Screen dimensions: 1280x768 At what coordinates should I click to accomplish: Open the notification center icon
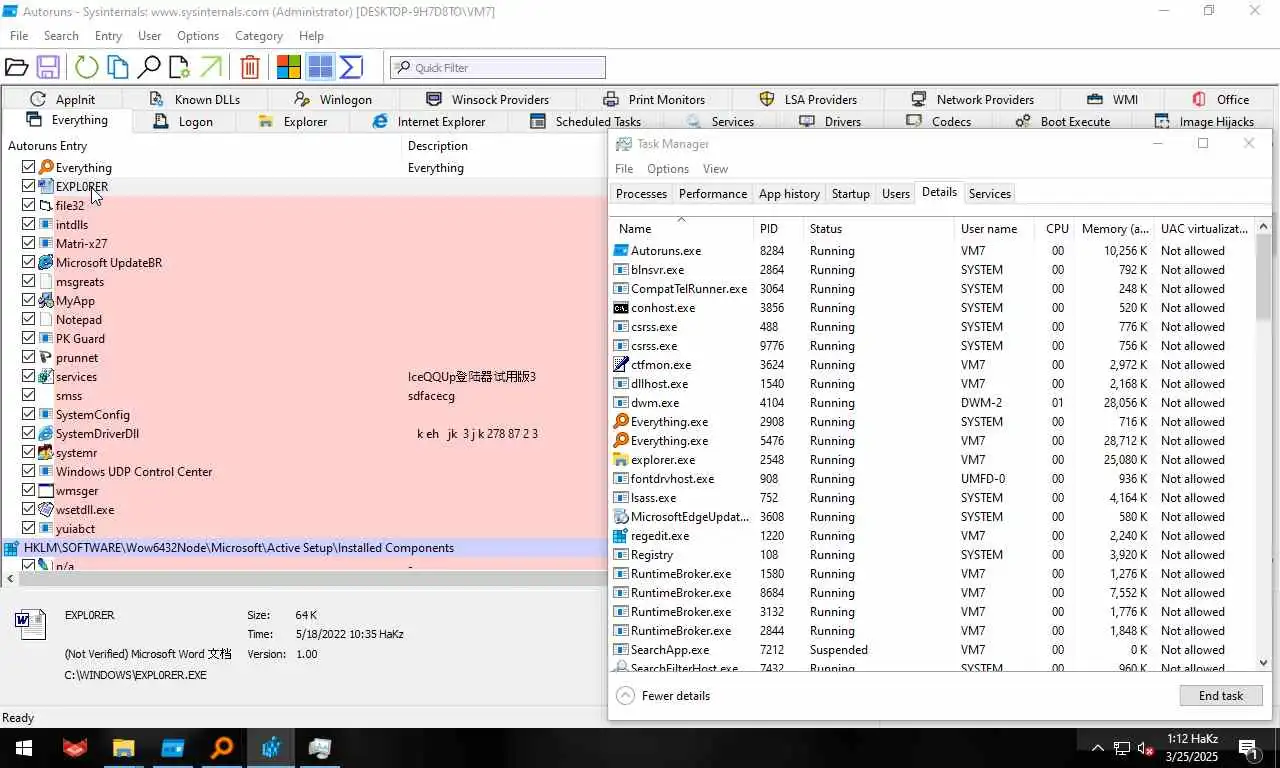1249,748
